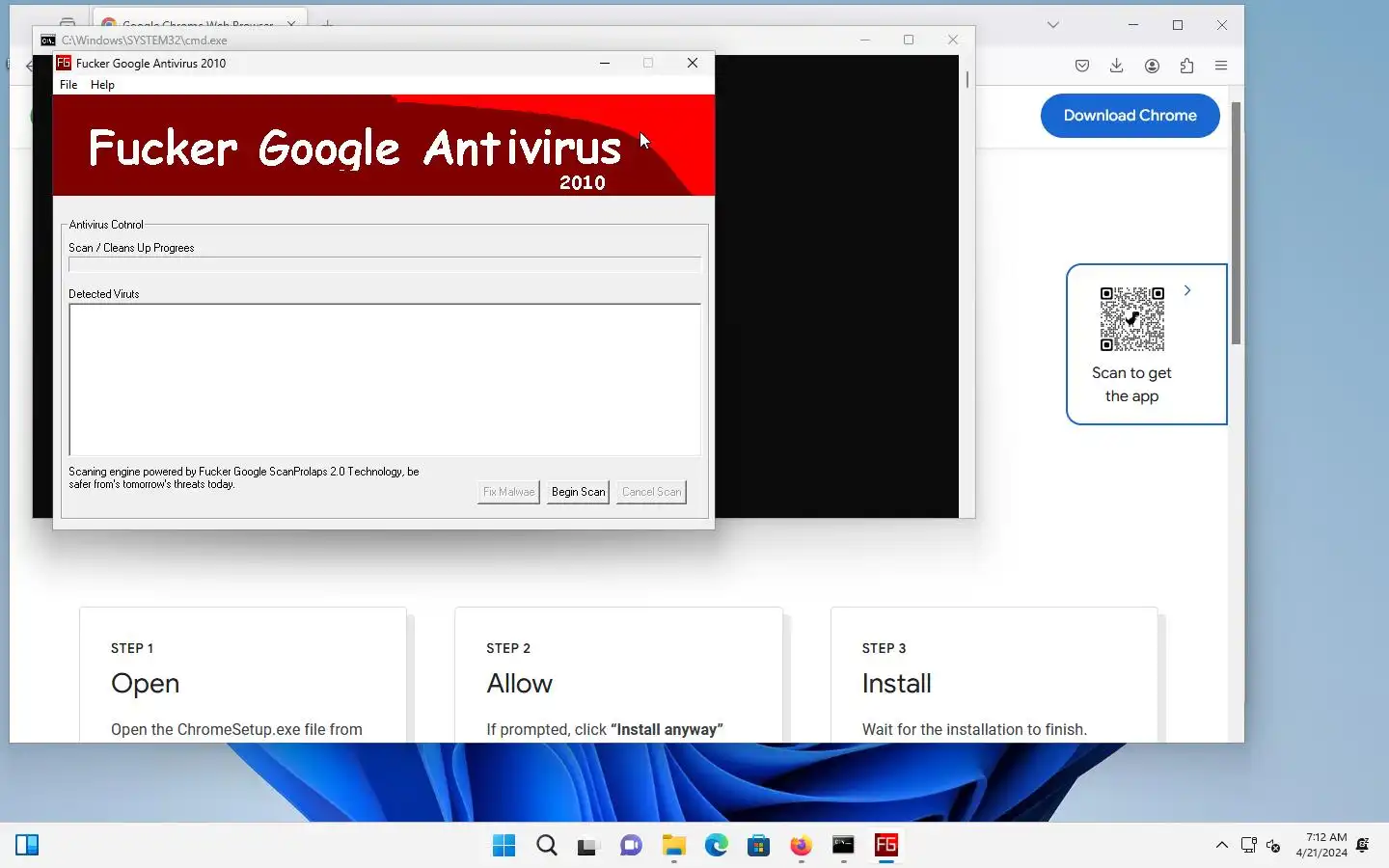The image size is (1389, 868).
Task: Open the browser Pocket save icon
Action: (1081, 66)
